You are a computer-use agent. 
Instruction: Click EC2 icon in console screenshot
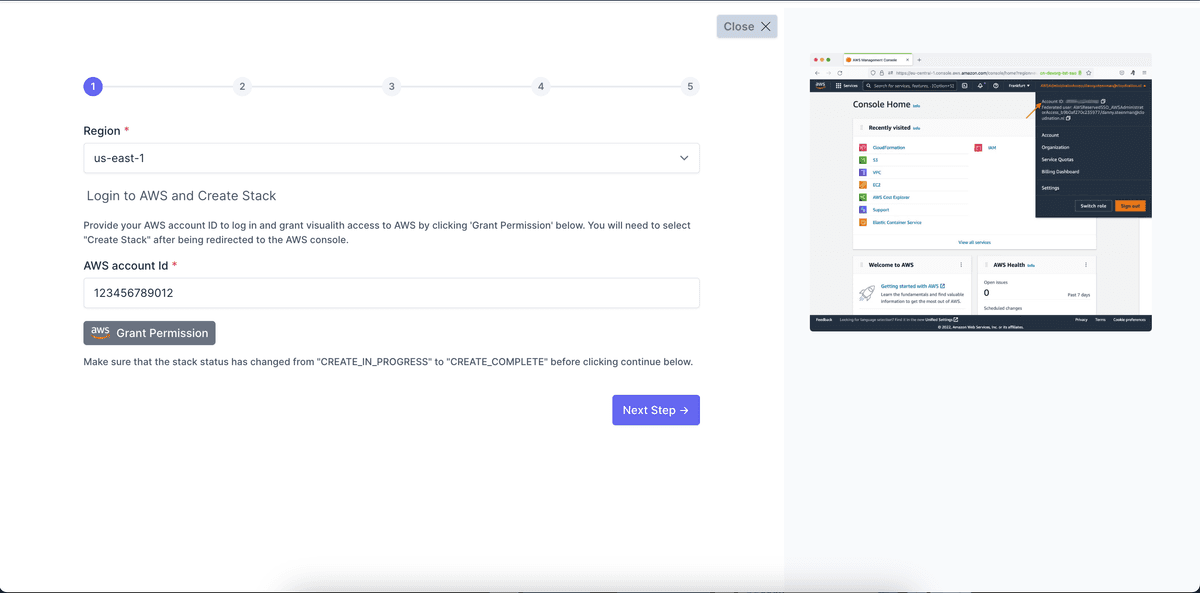click(x=862, y=185)
